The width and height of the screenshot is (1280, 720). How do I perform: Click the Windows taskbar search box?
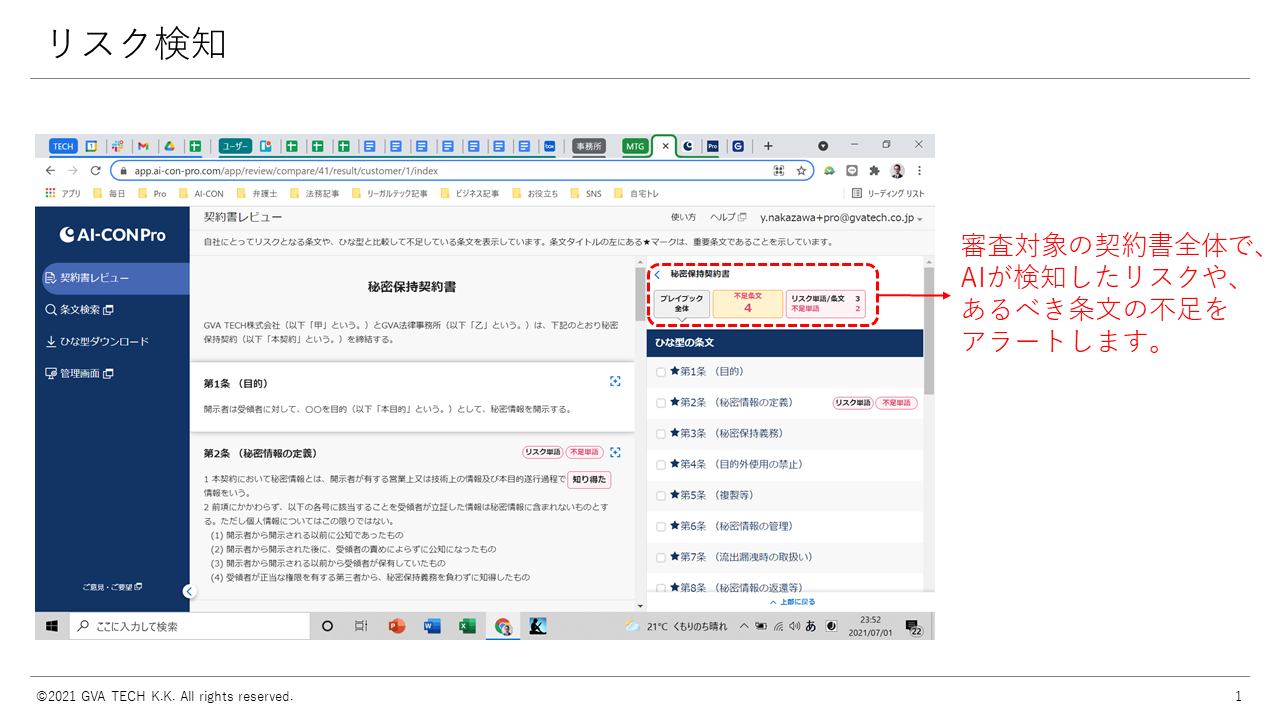click(190, 627)
